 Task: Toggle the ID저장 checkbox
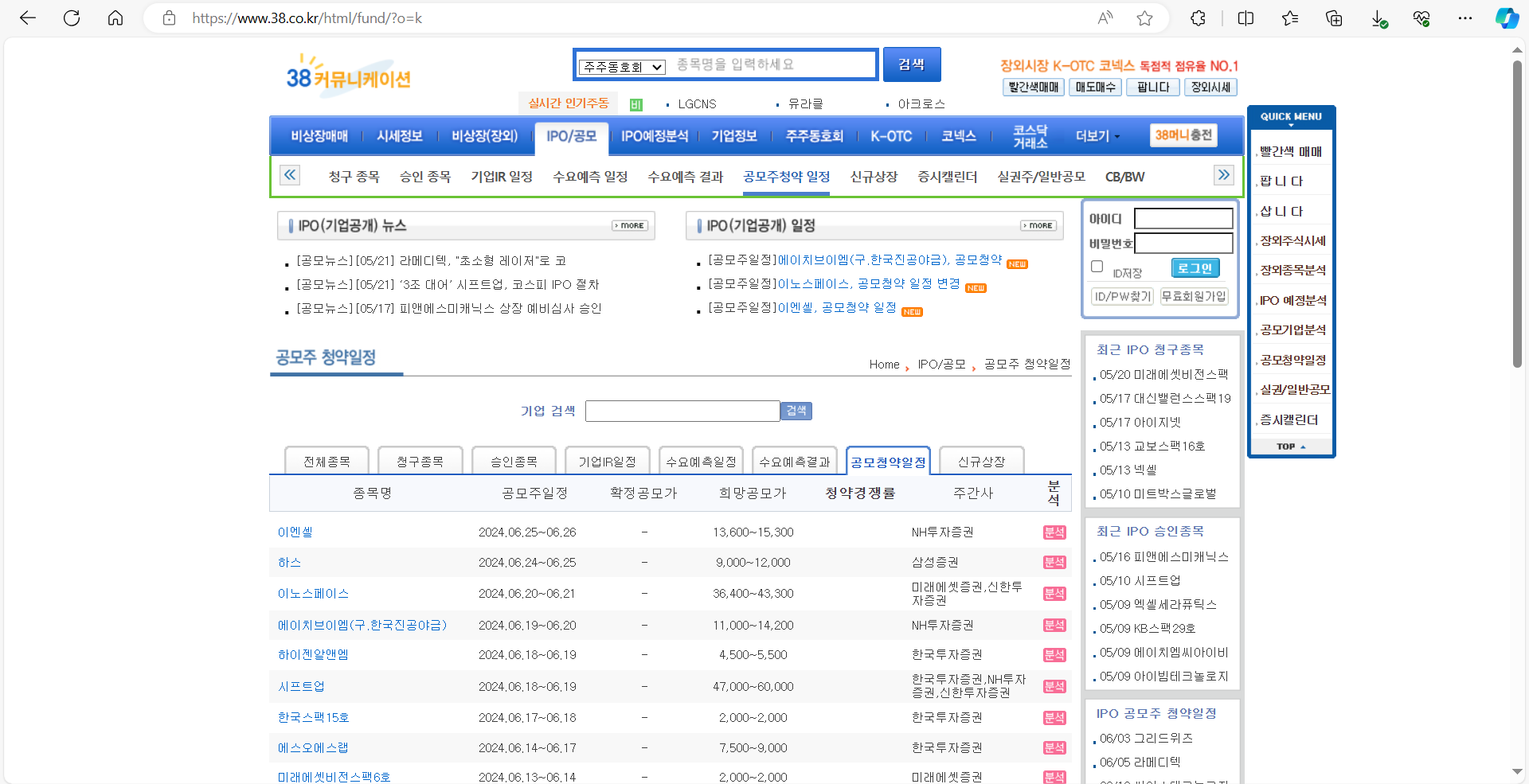click(1097, 267)
